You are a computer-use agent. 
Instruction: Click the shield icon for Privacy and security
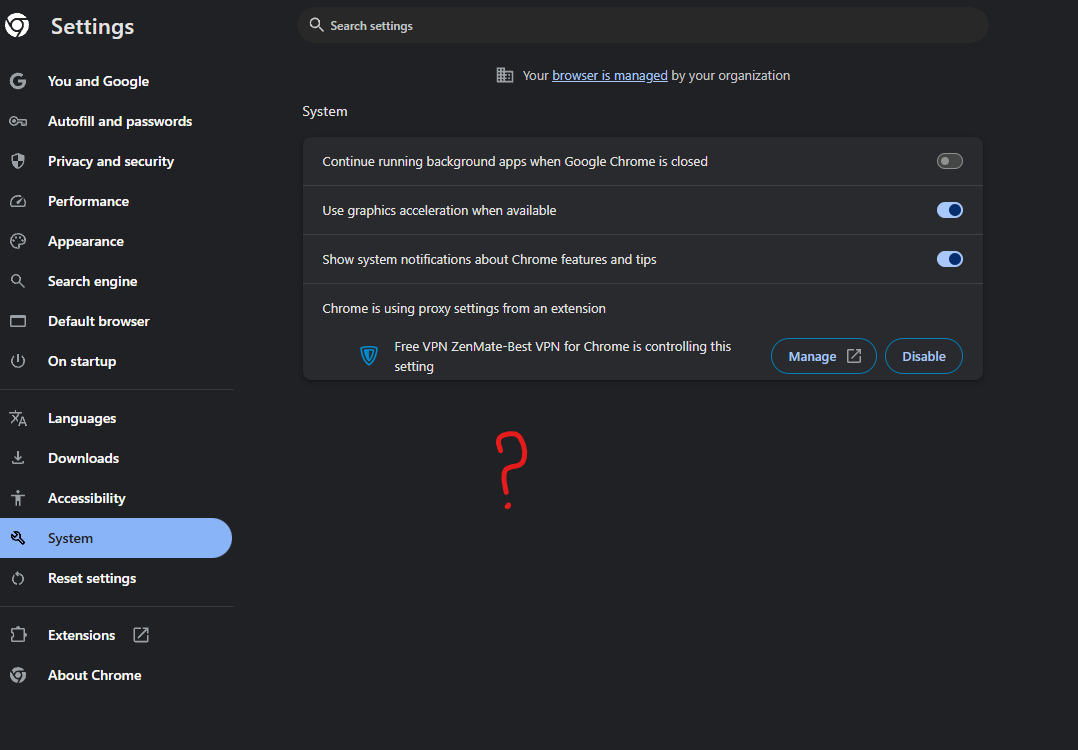(18, 162)
